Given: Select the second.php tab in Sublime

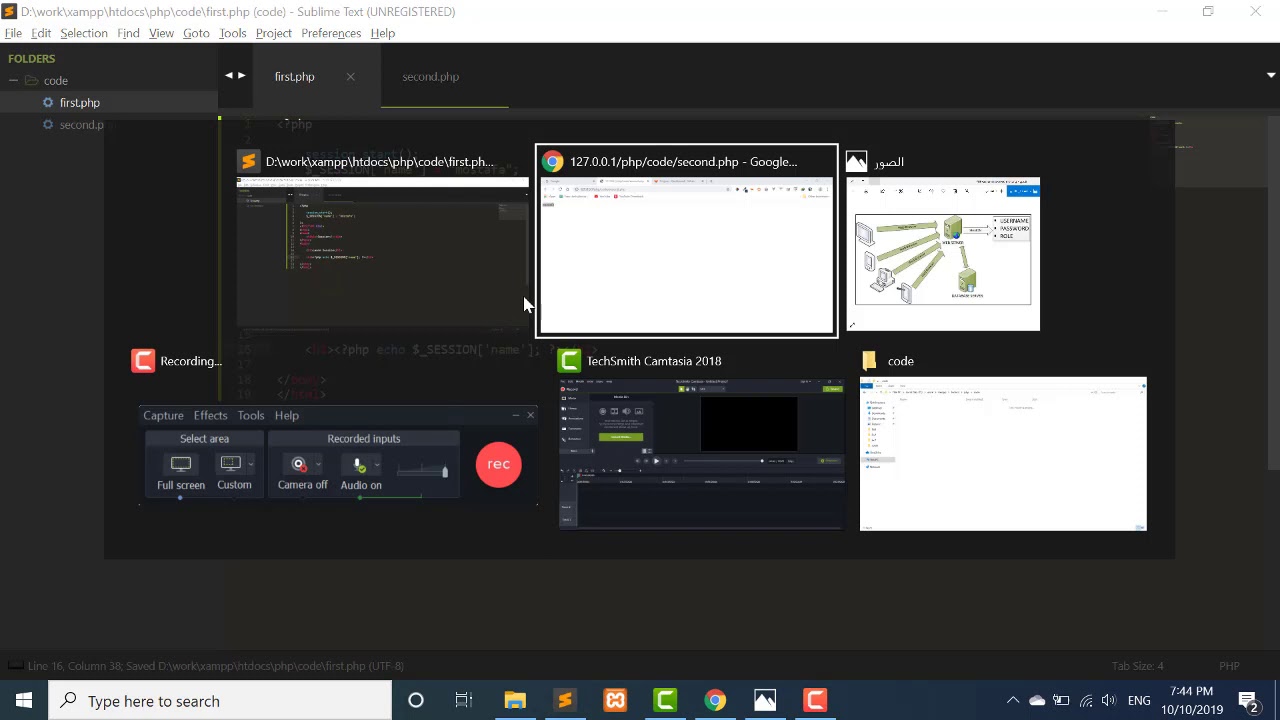Looking at the screenshot, I should point(430,77).
